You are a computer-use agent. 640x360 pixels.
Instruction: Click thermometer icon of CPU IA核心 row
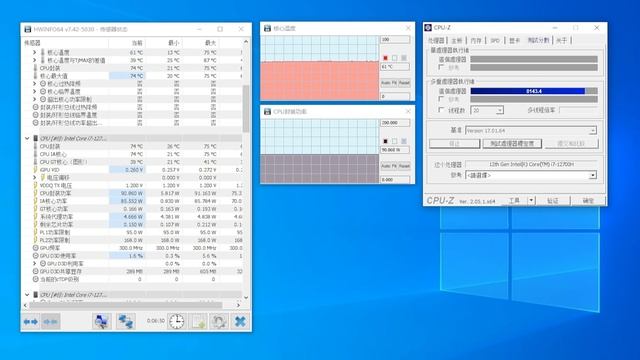pos(36,154)
